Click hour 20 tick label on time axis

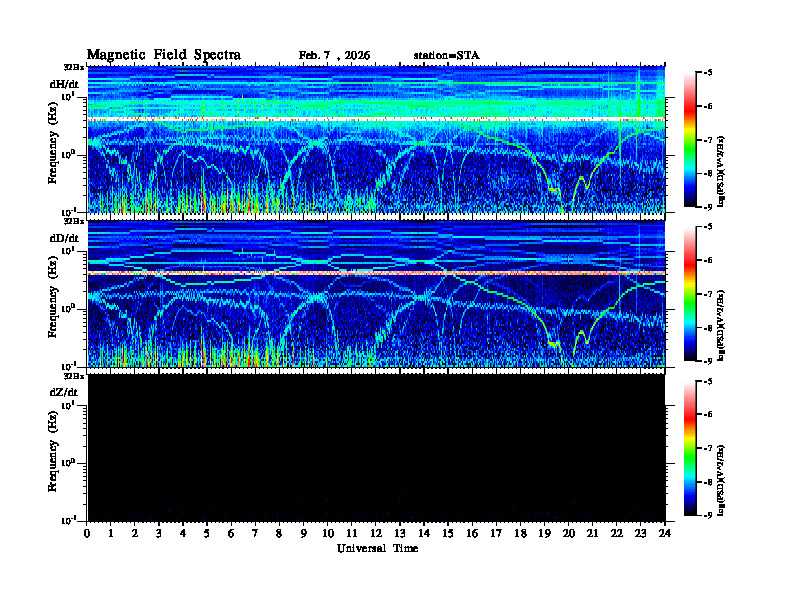point(569,534)
